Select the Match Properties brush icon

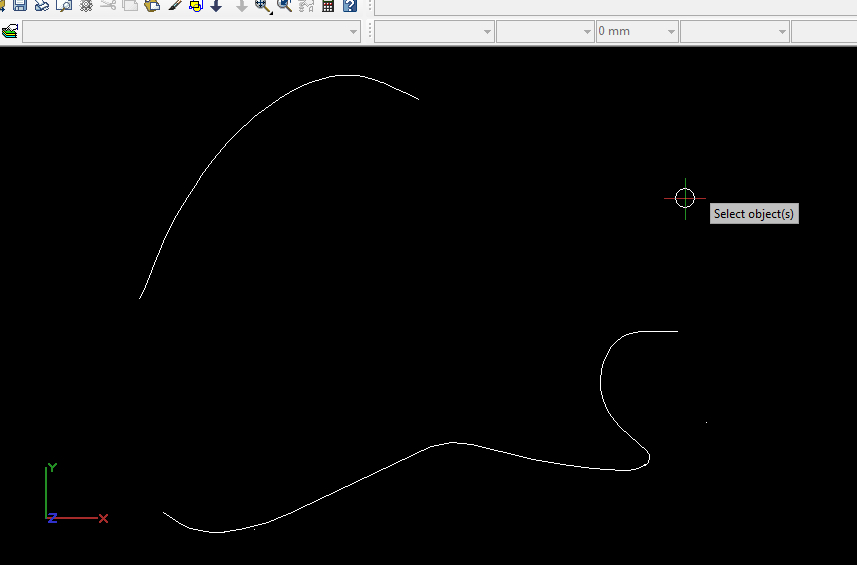tap(175, 5)
